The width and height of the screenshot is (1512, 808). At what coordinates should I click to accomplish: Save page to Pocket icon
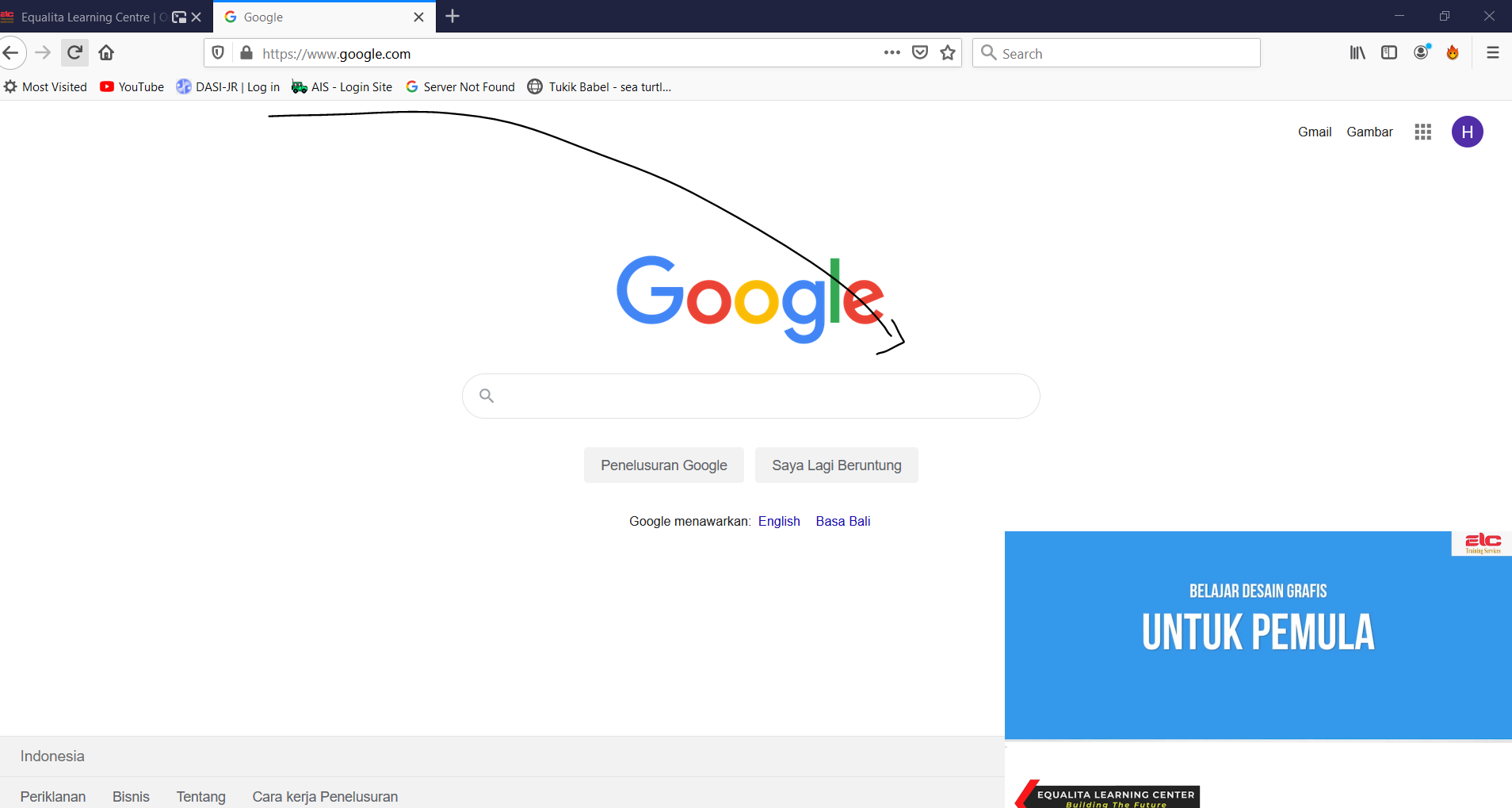tap(920, 53)
